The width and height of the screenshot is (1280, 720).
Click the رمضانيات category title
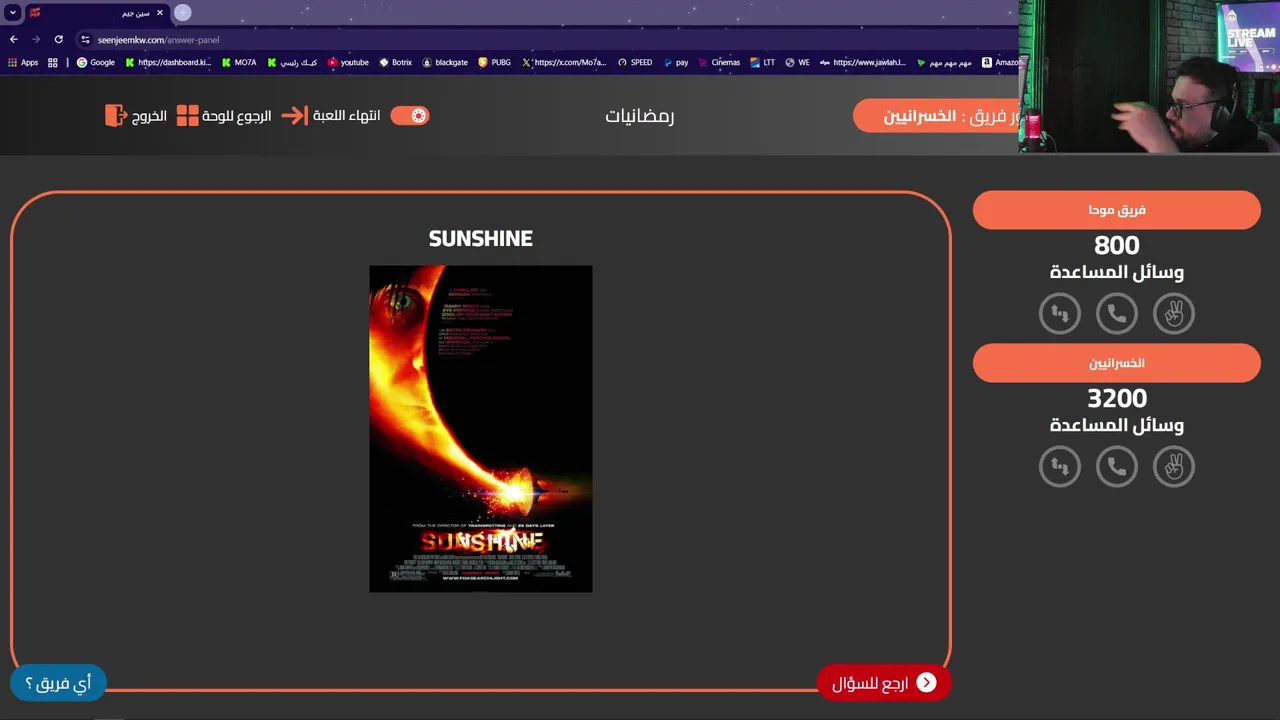tap(640, 116)
